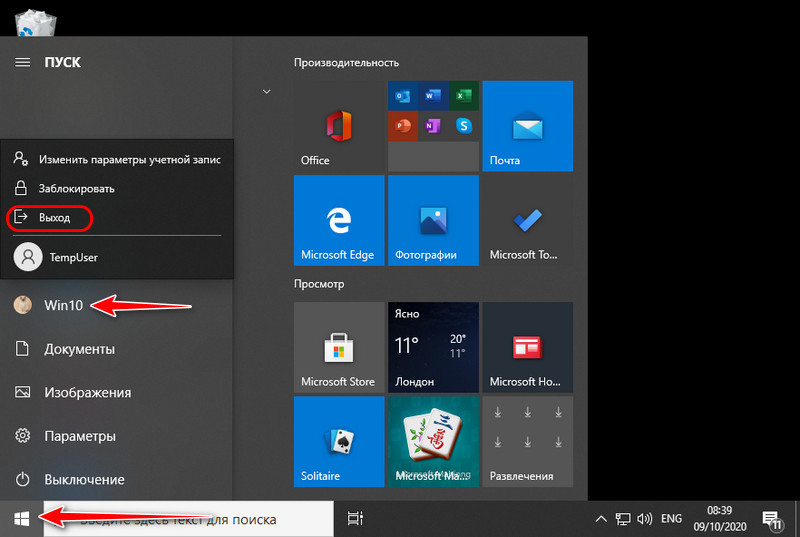Click the network tray icon
This screenshot has height=537, width=800.
pyautogui.click(x=622, y=519)
